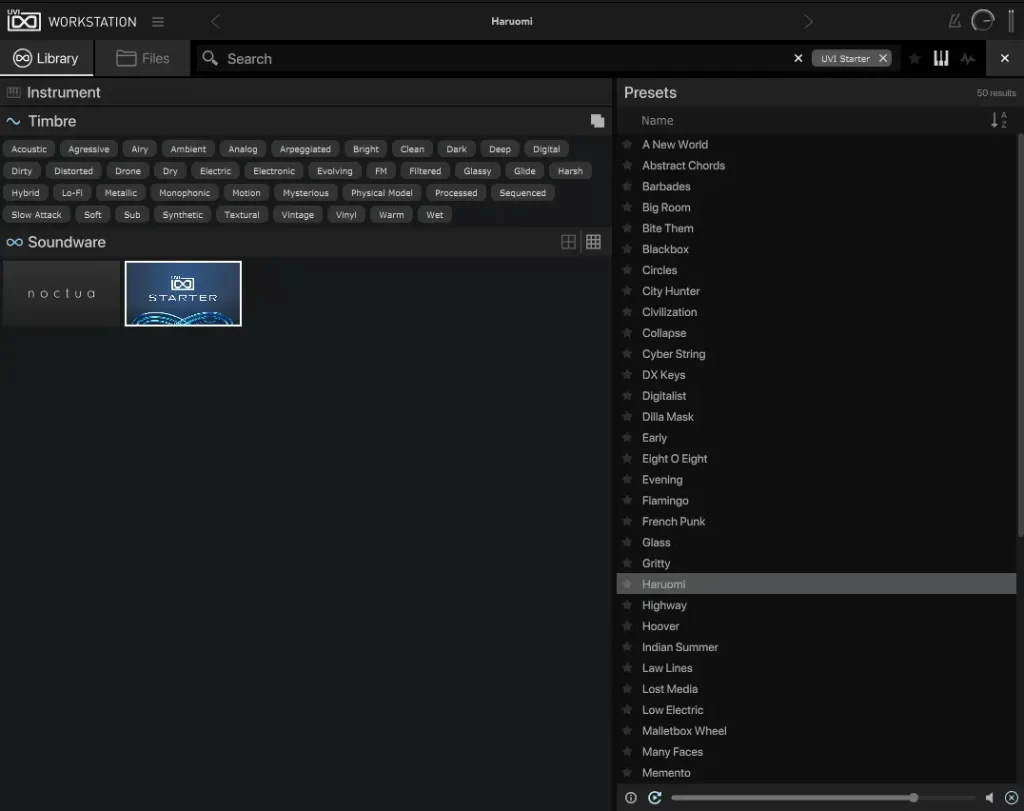Go to the previous preset arrow
The width and height of the screenshot is (1024, 811).
(x=215, y=22)
